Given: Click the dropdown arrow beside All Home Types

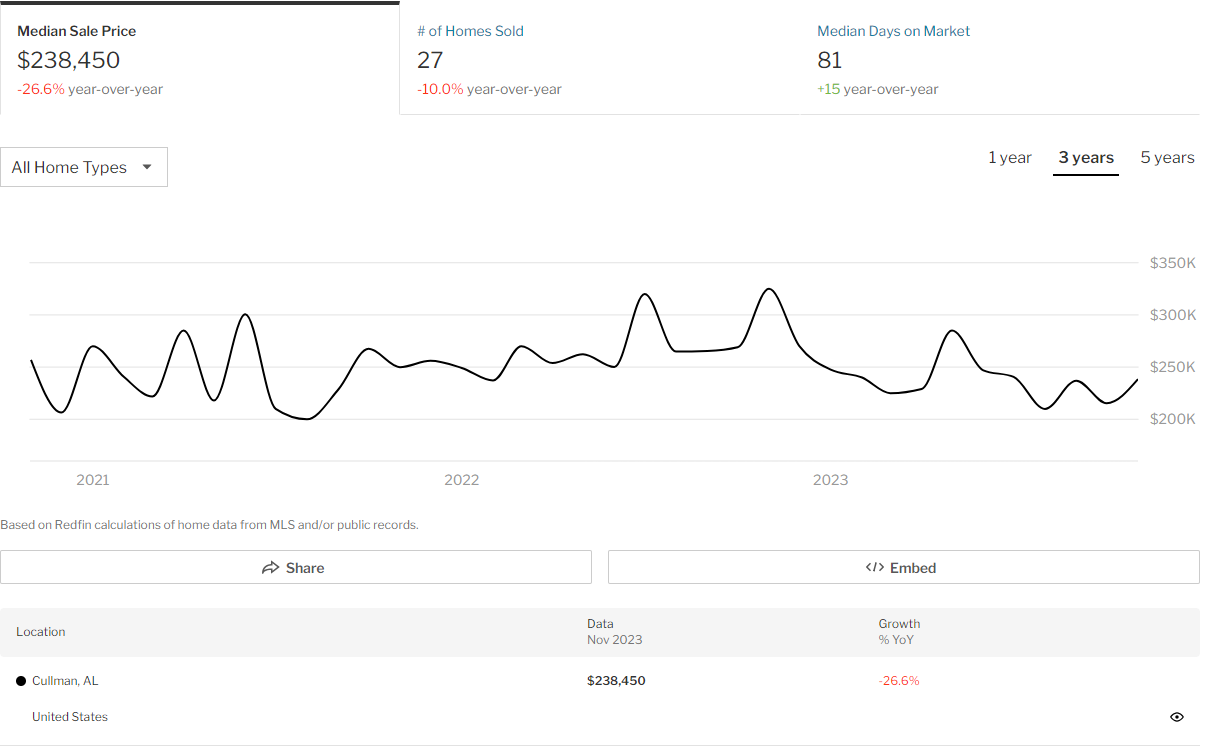Looking at the screenshot, I should [x=147, y=167].
